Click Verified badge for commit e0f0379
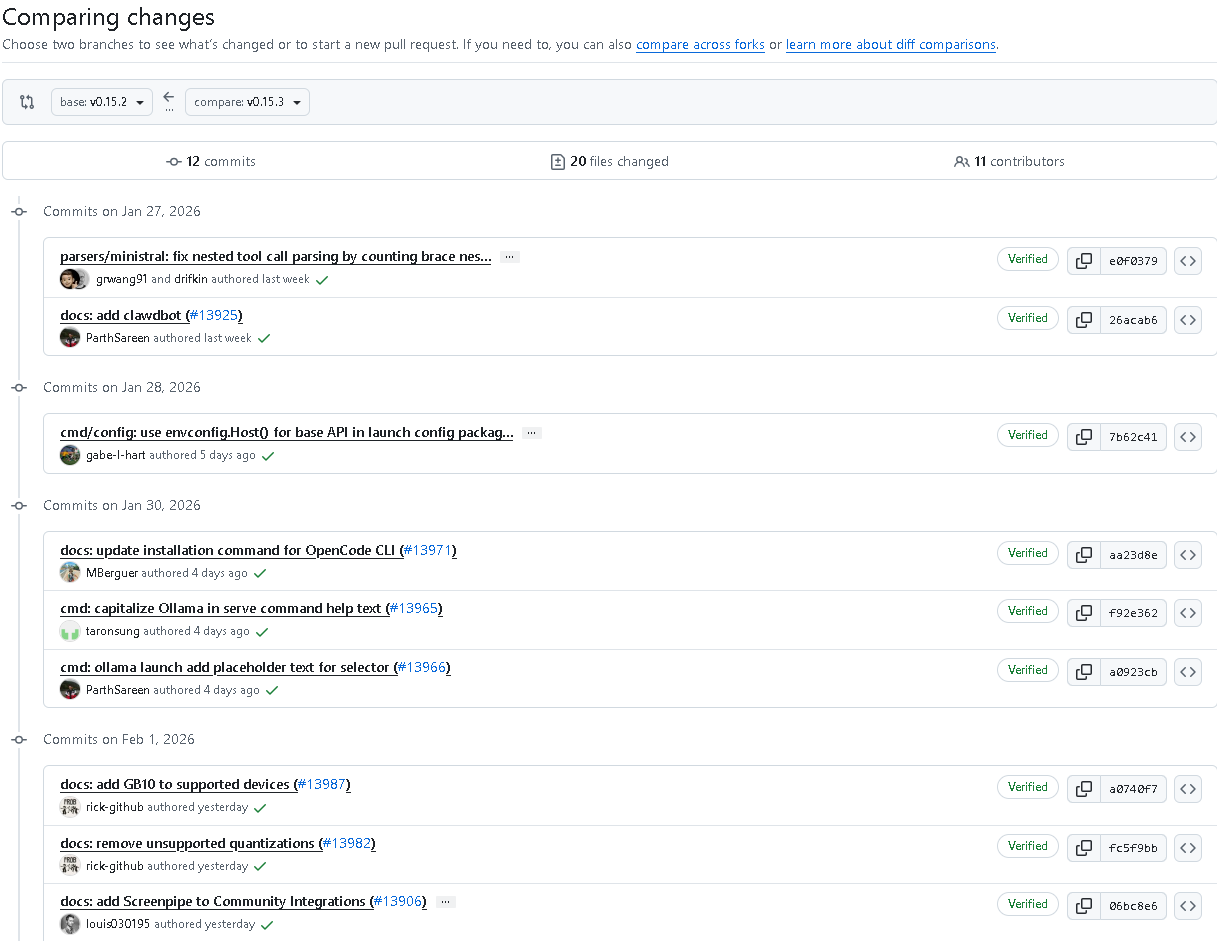 click(x=1027, y=259)
